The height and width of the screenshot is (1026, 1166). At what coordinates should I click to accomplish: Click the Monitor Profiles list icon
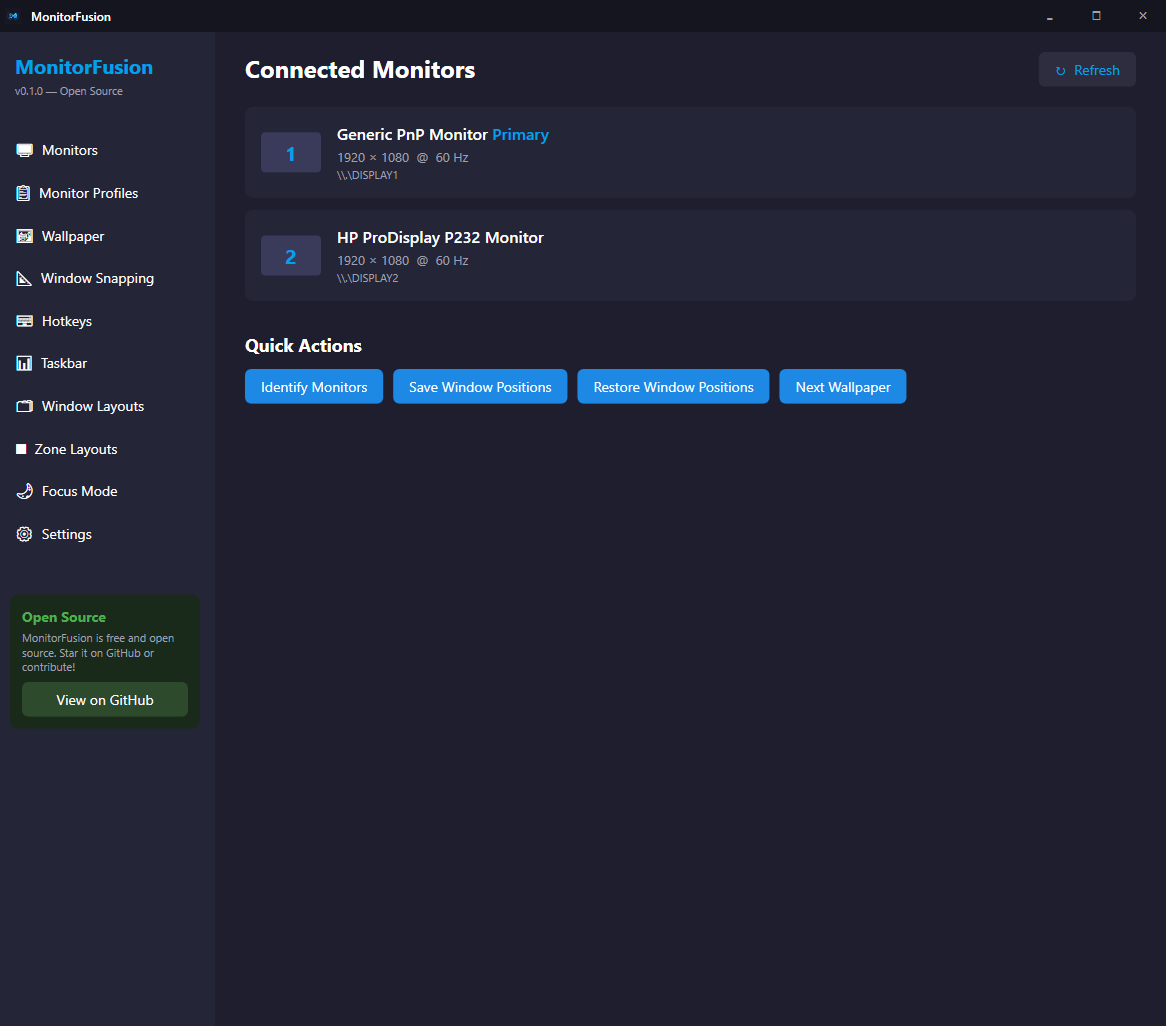(24, 193)
